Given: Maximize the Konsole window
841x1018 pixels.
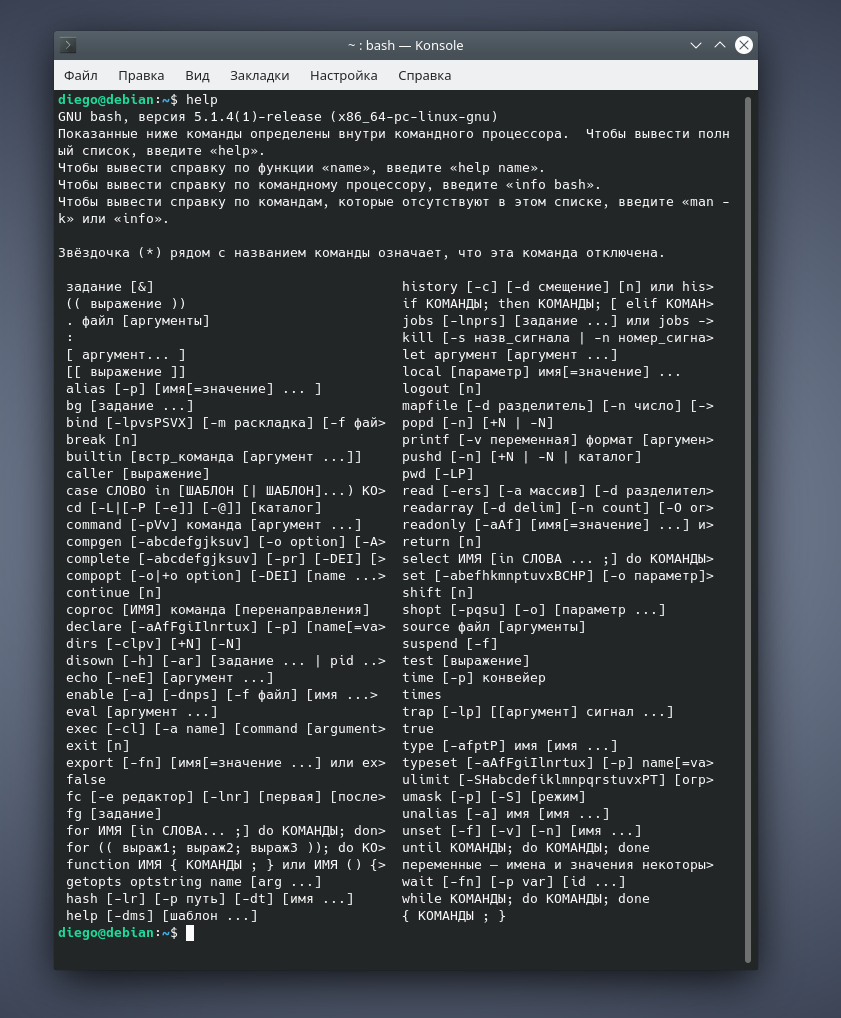Looking at the screenshot, I should click(x=720, y=45).
